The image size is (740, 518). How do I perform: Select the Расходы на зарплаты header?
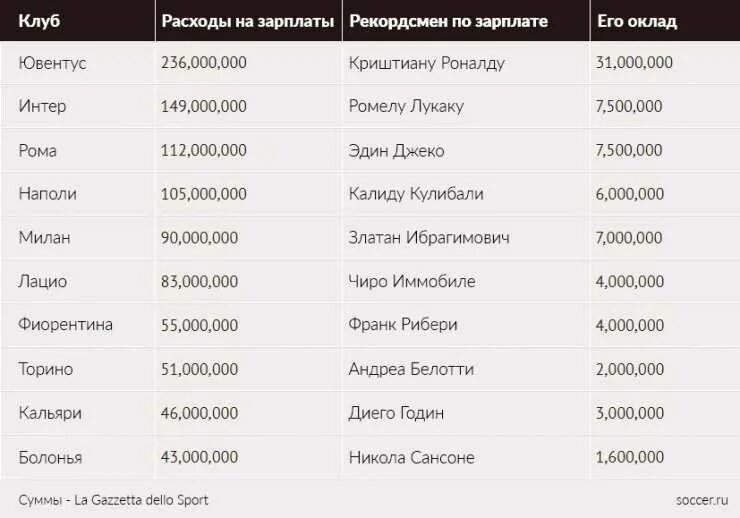pos(248,21)
